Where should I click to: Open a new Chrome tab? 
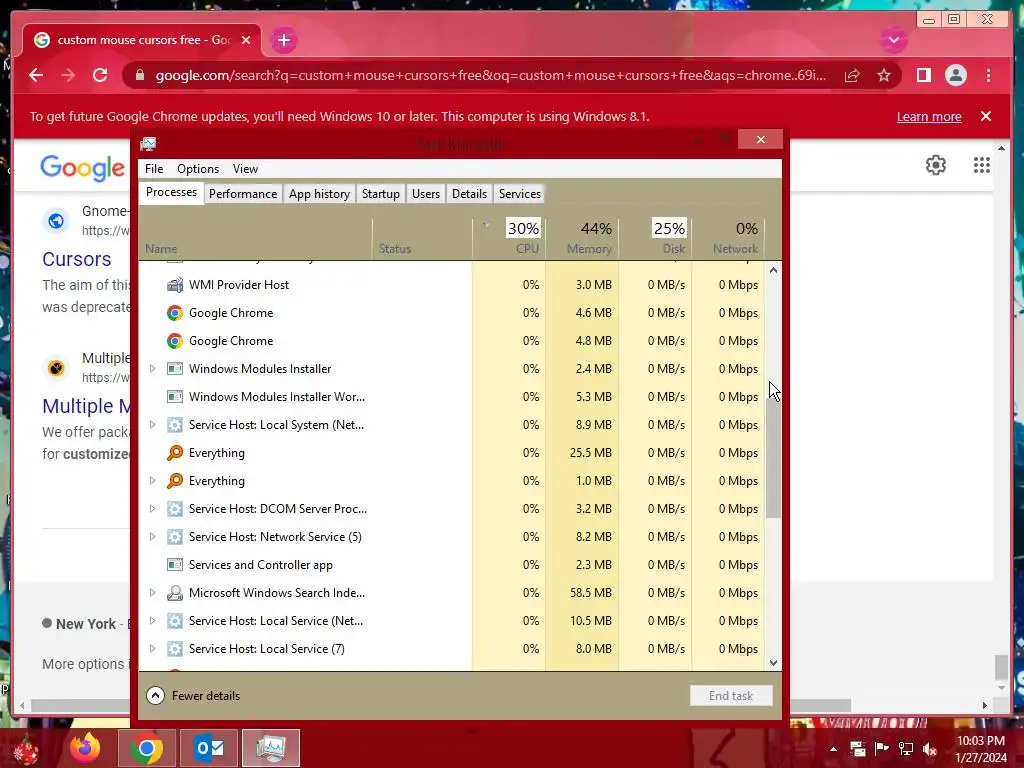(x=283, y=40)
